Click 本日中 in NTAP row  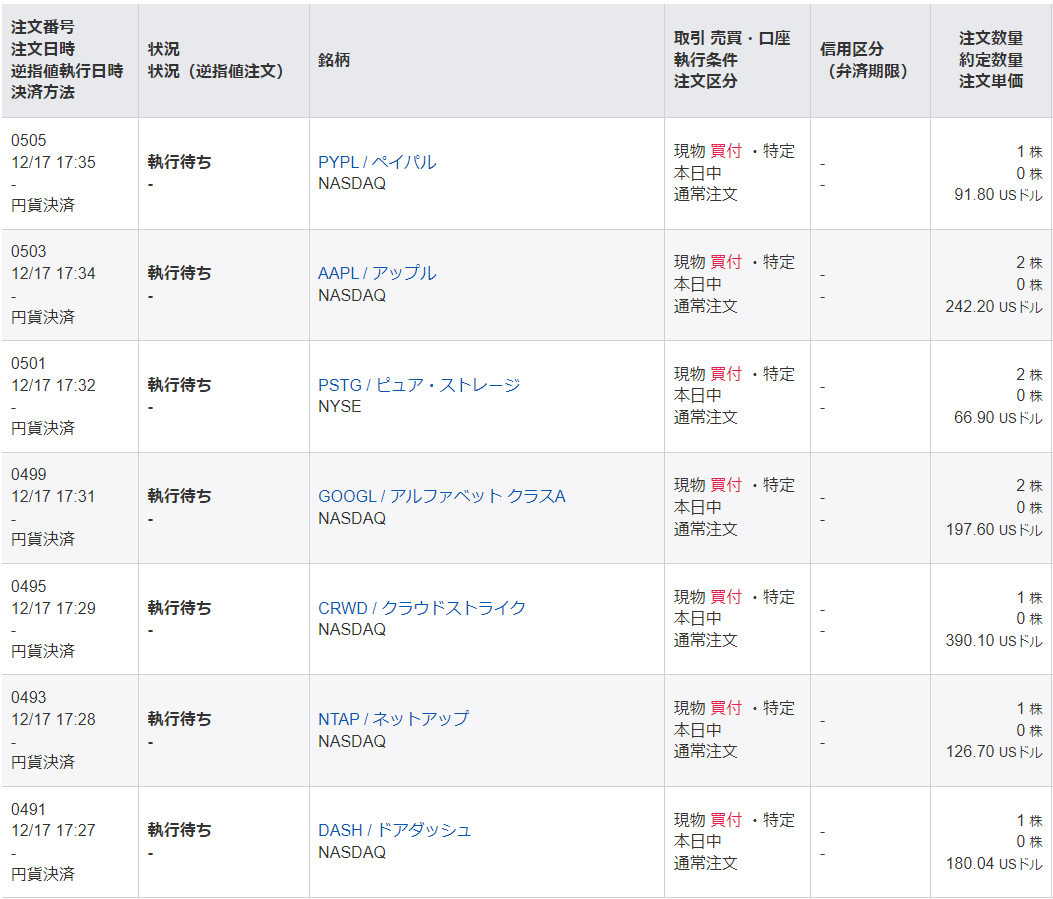pos(698,730)
